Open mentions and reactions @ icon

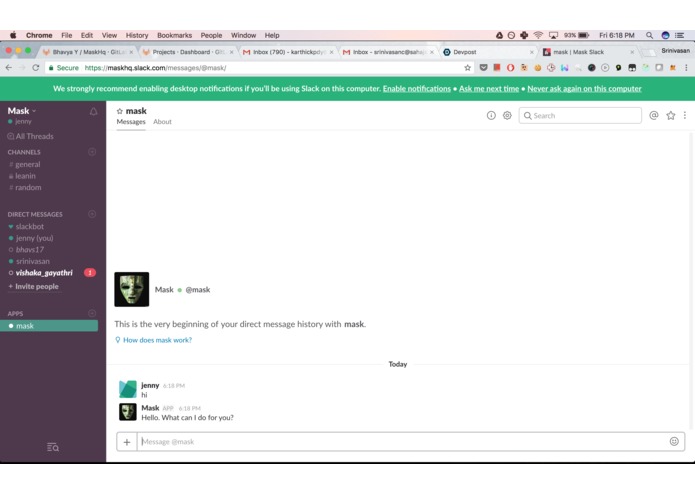coord(653,116)
